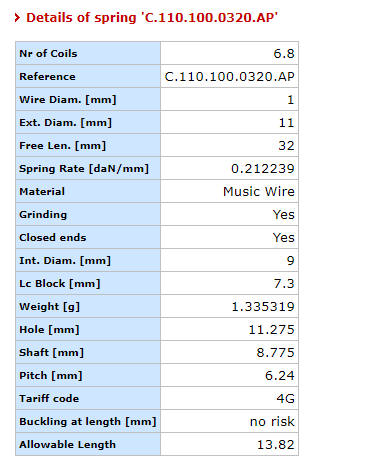
Task: Click the 'Weight [g]' label
Action: (x=49, y=307)
